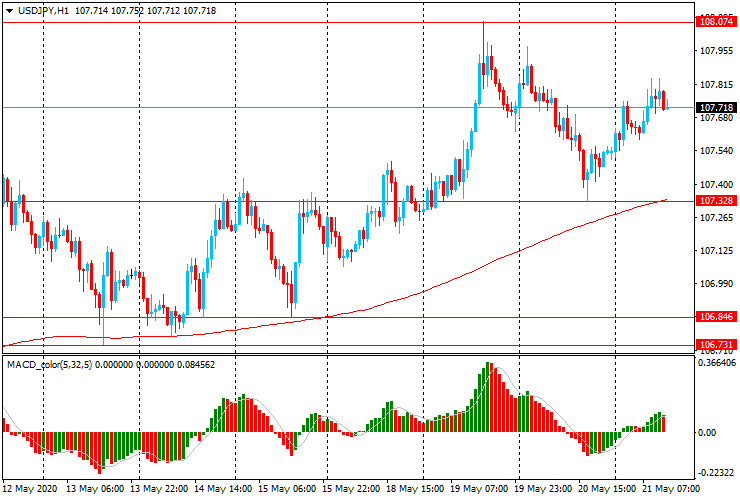Click the 15 May 22:00 time axis label

pos(351,488)
